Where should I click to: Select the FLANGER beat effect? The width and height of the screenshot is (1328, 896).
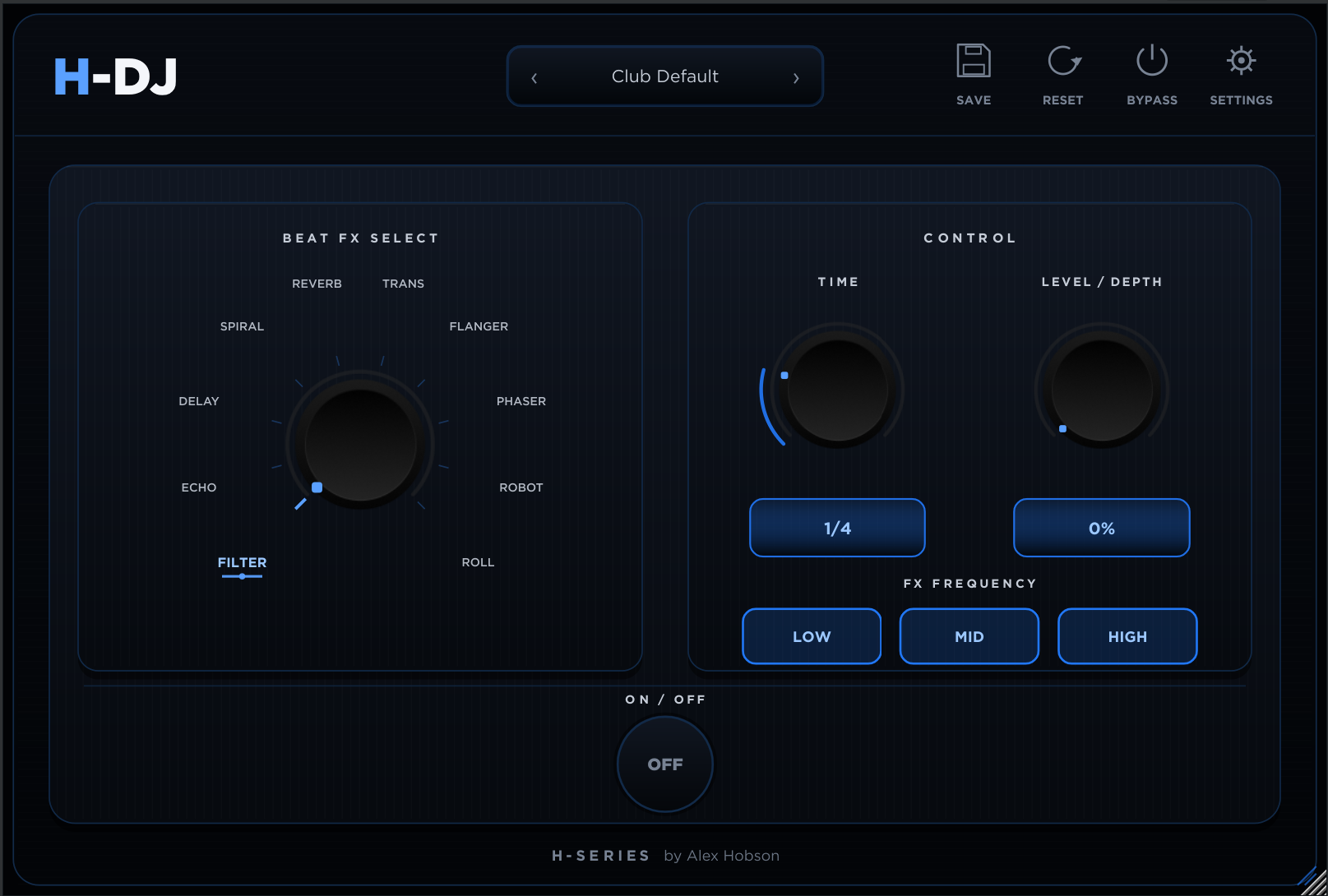tap(479, 326)
